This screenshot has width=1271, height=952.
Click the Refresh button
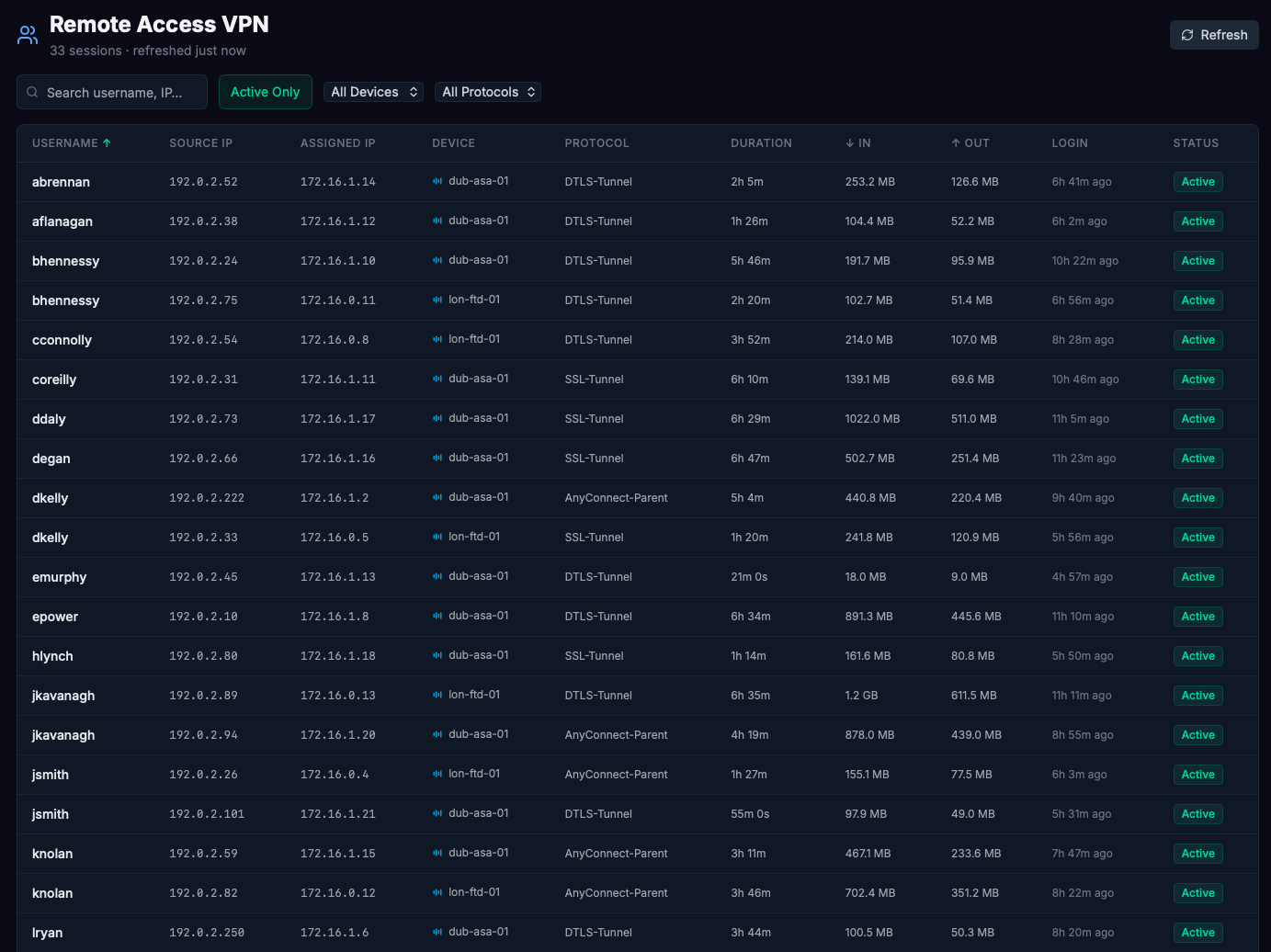(1214, 35)
